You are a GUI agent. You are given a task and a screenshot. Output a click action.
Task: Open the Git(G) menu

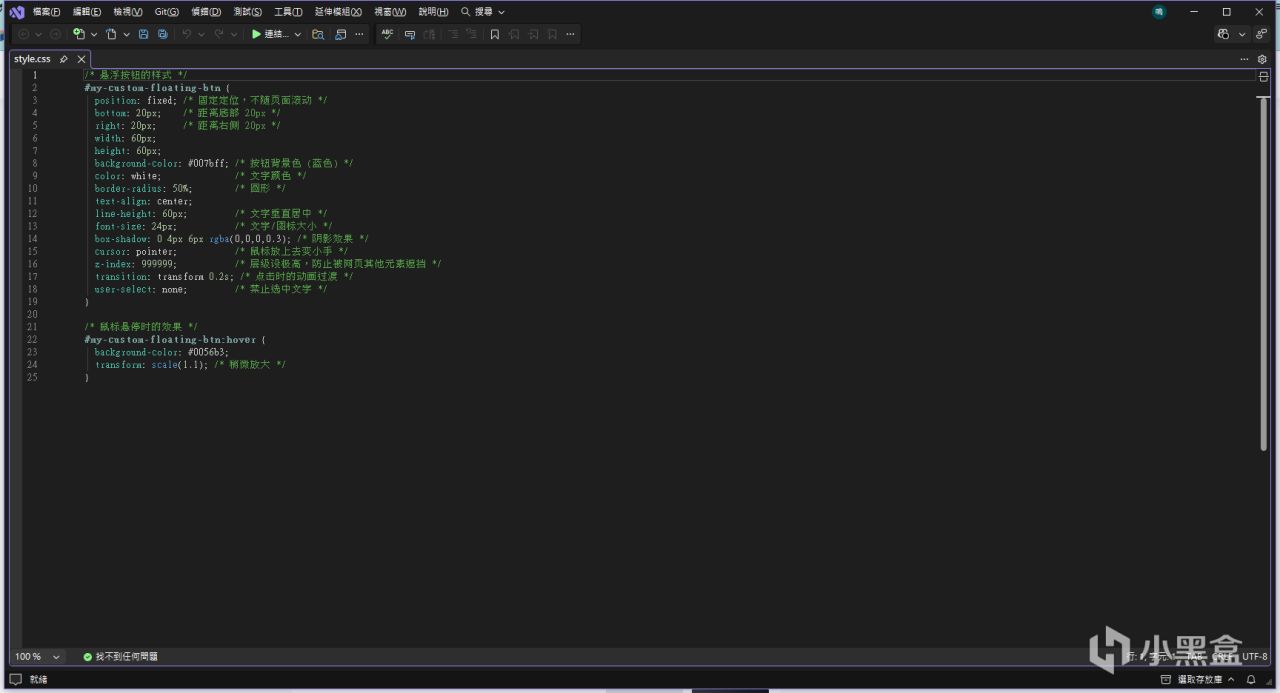tap(167, 12)
